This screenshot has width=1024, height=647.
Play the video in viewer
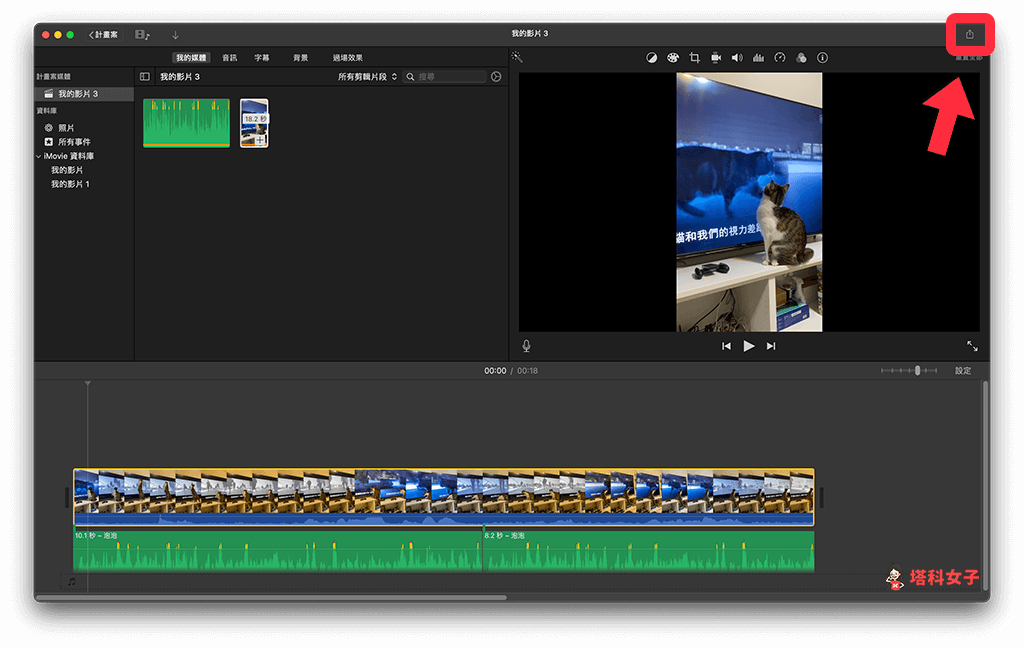click(748, 346)
